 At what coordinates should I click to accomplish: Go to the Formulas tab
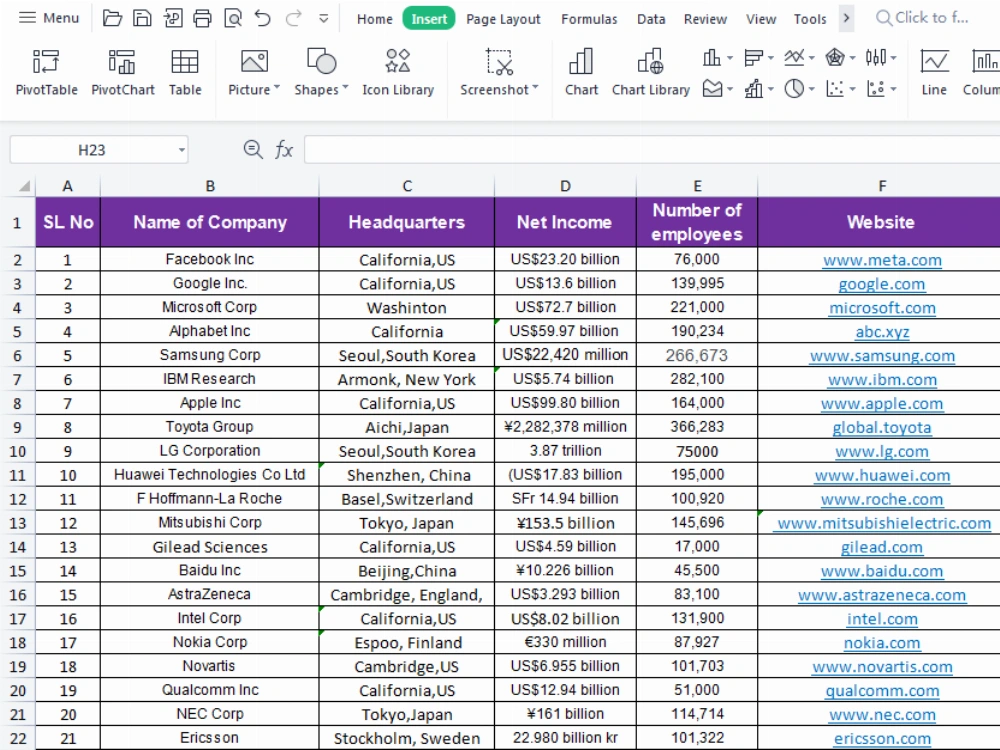(589, 19)
